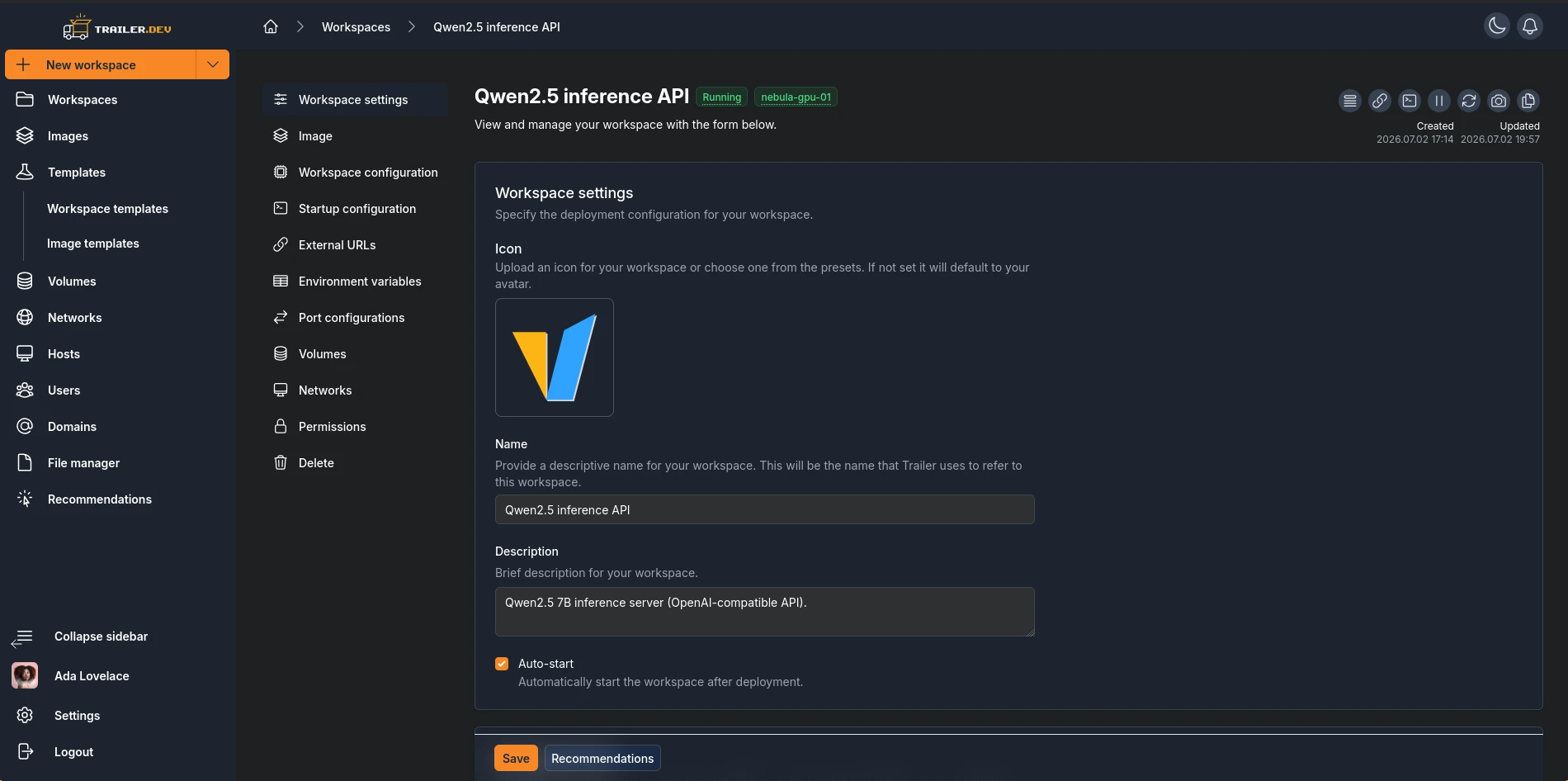The width and height of the screenshot is (1568, 781).
Task: Open Workspaces in the main sidebar
Action: 118,100
